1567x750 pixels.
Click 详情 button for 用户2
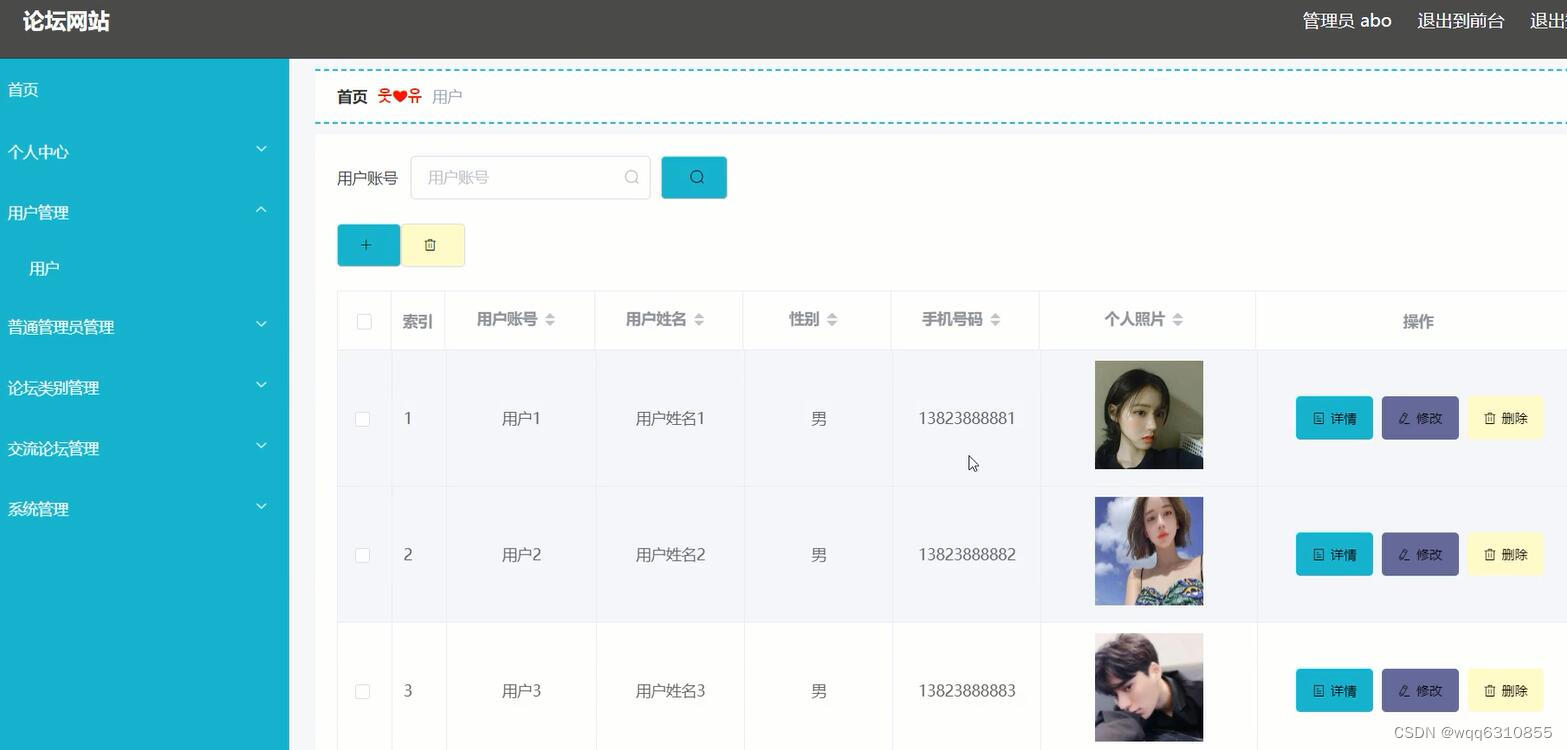(1334, 554)
